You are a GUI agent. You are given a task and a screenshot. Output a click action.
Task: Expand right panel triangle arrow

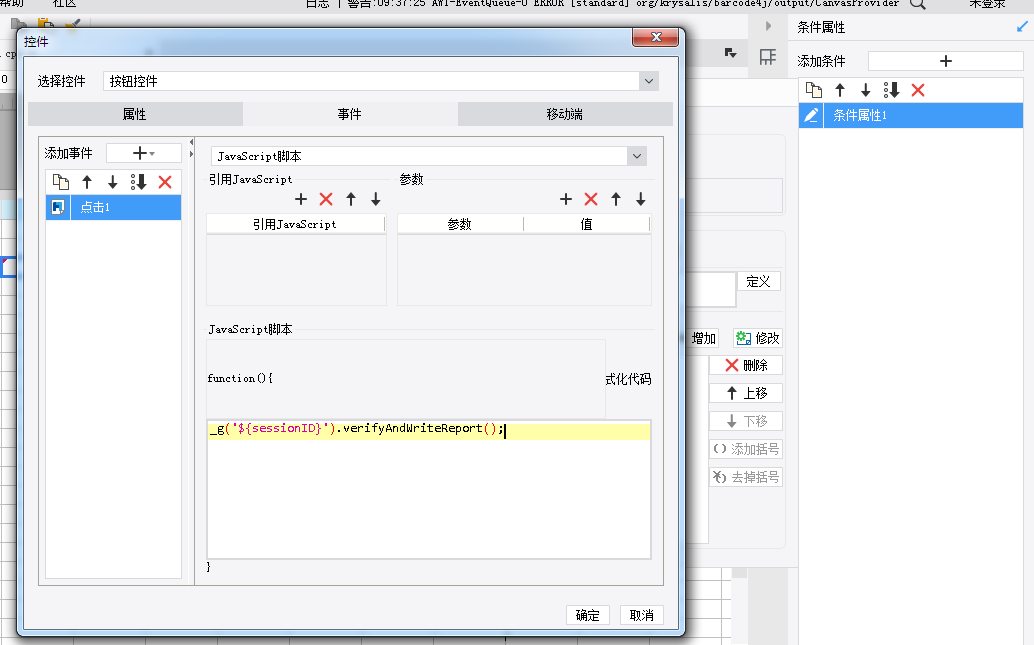[768, 26]
